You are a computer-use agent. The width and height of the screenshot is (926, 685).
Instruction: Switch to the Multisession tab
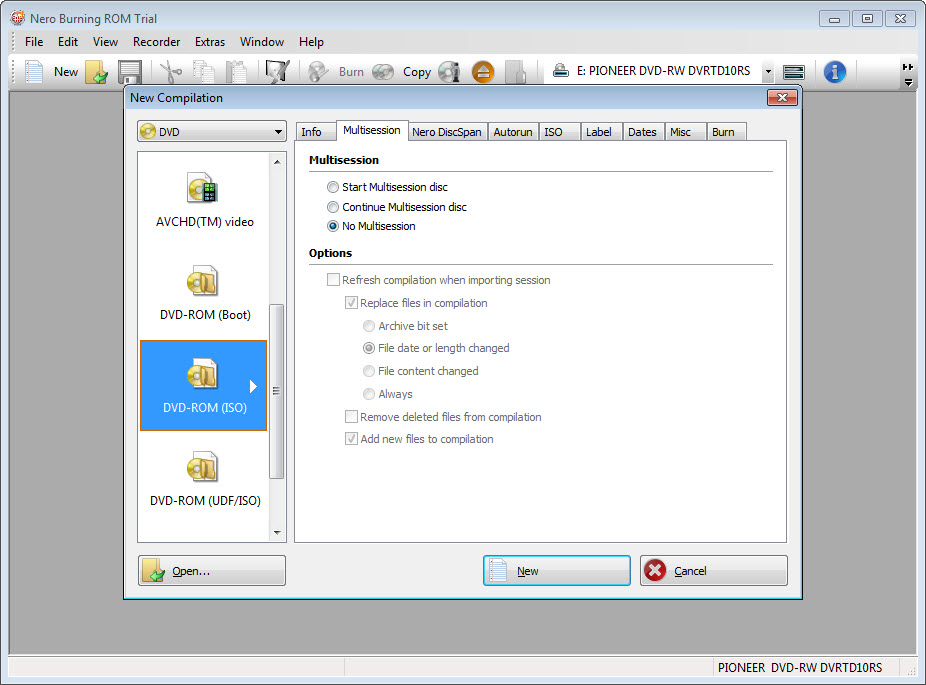click(371, 131)
